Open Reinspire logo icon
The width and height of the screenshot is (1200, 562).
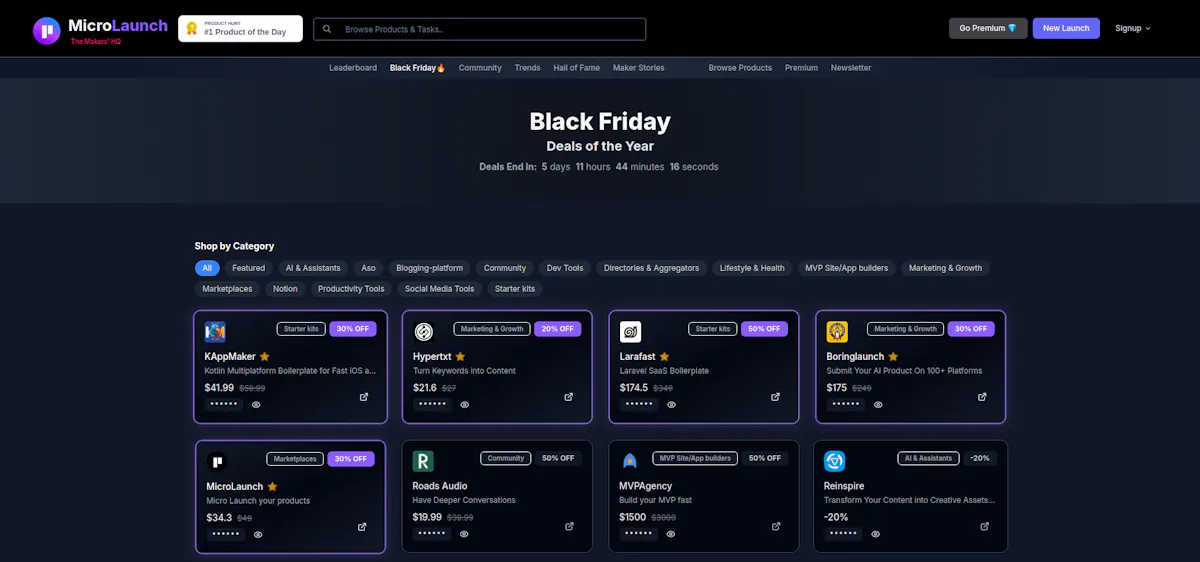(x=835, y=461)
